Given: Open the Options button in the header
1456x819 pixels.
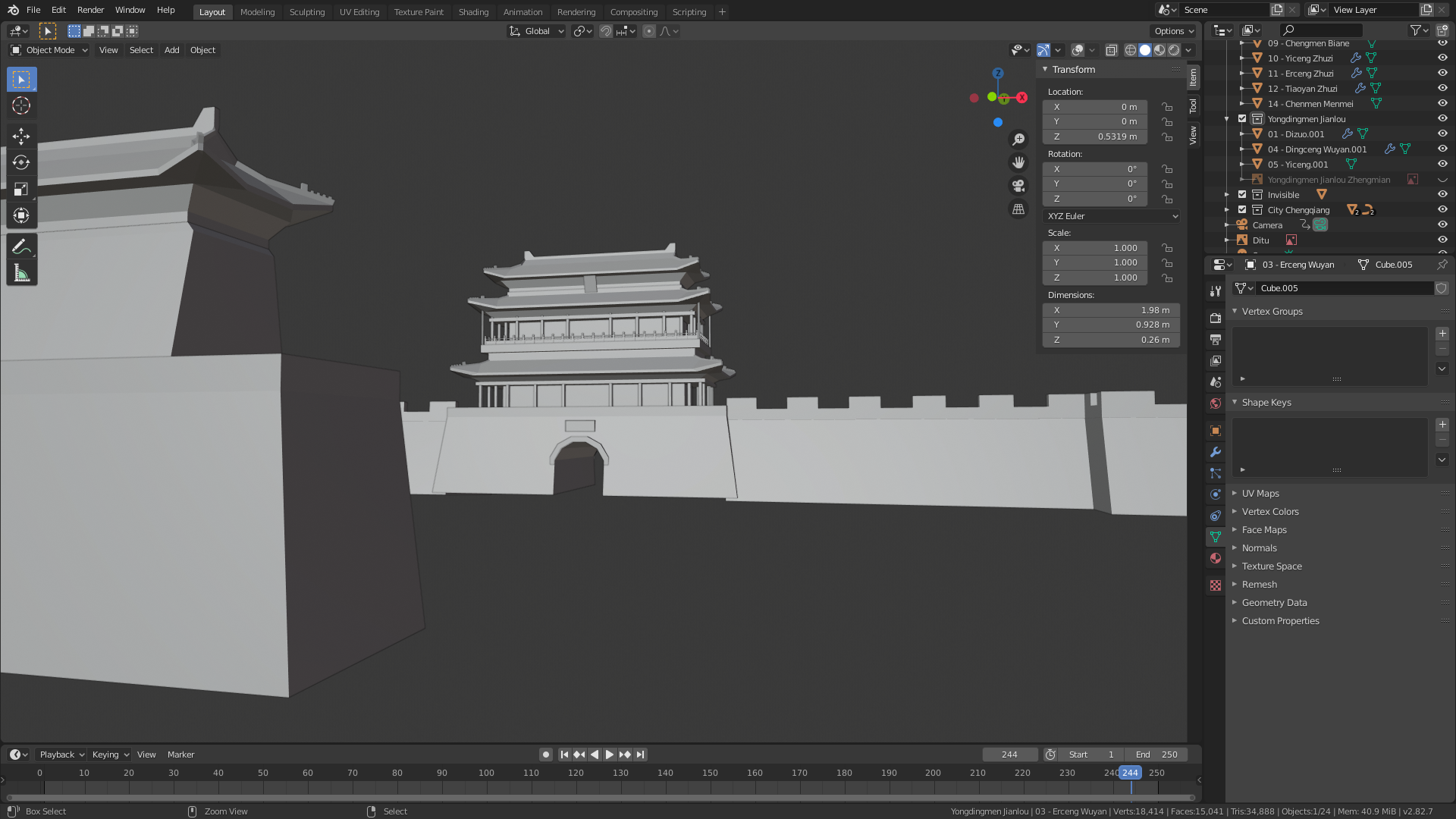Looking at the screenshot, I should (1172, 31).
